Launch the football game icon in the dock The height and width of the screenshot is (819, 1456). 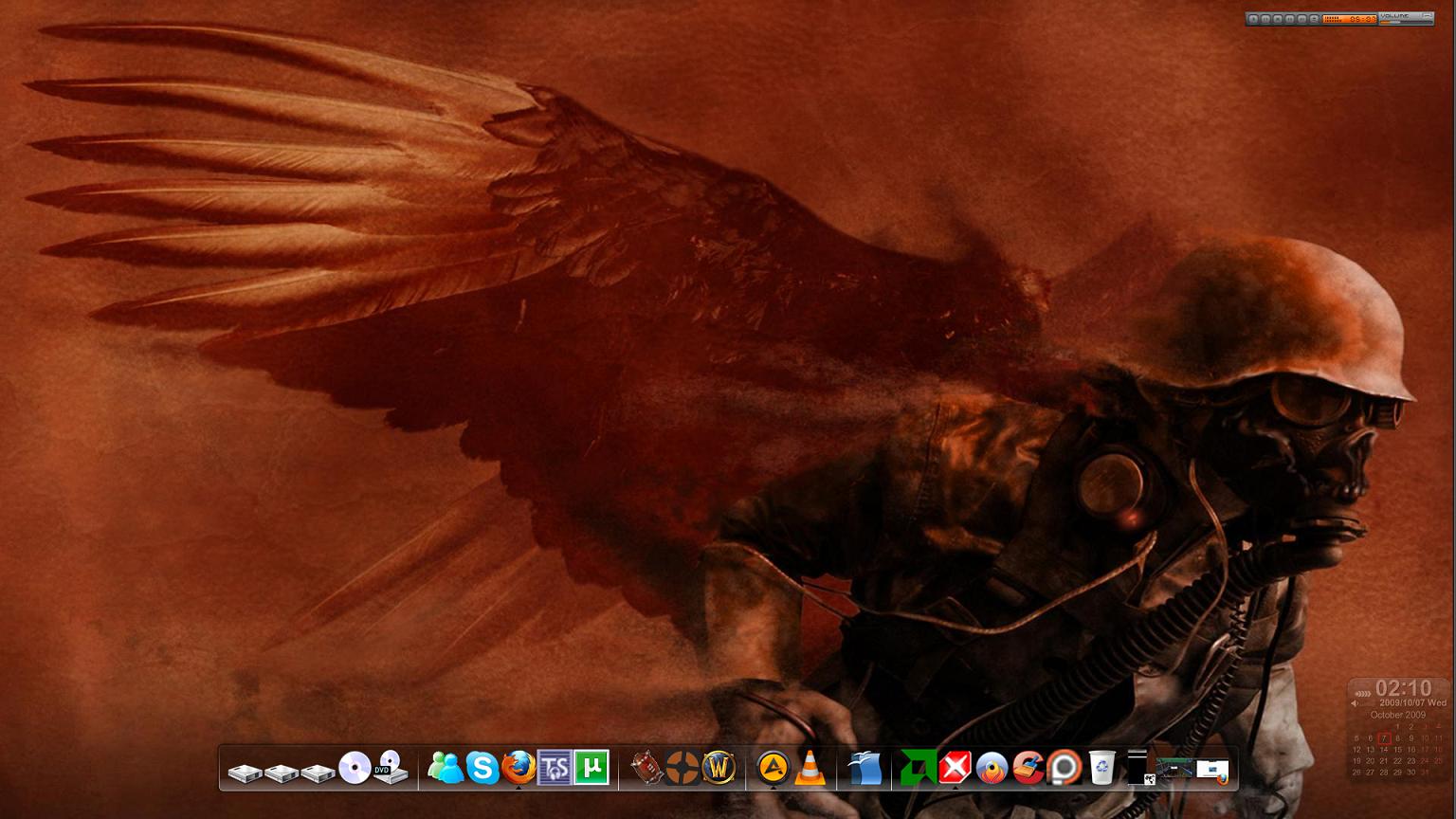click(646, 768)
